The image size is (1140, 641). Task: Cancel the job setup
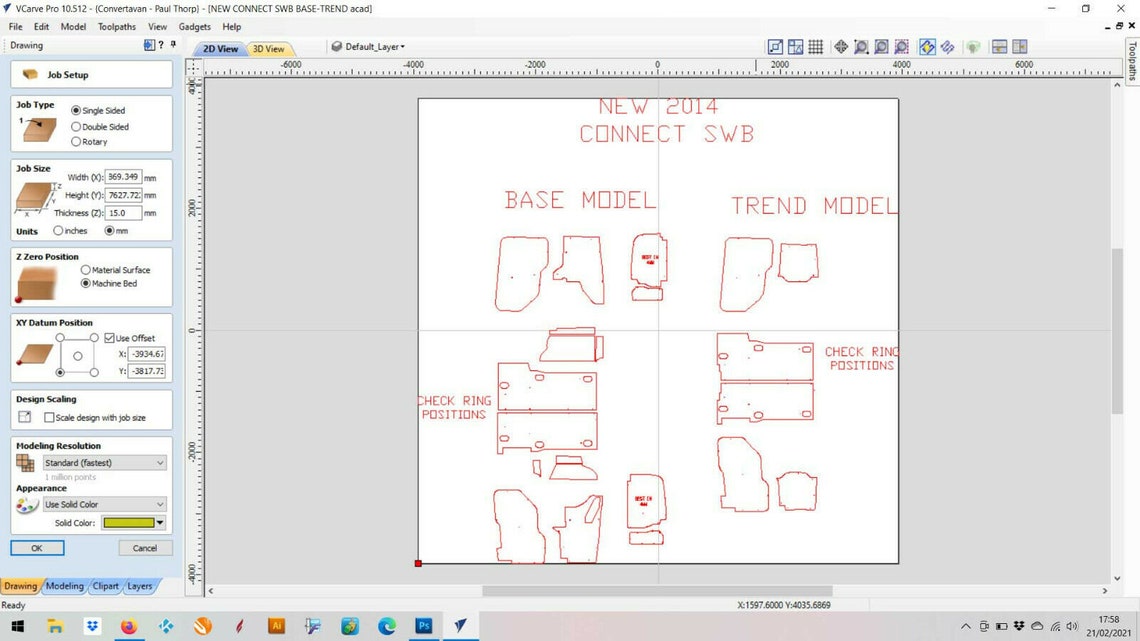click(x=145, y=548)
